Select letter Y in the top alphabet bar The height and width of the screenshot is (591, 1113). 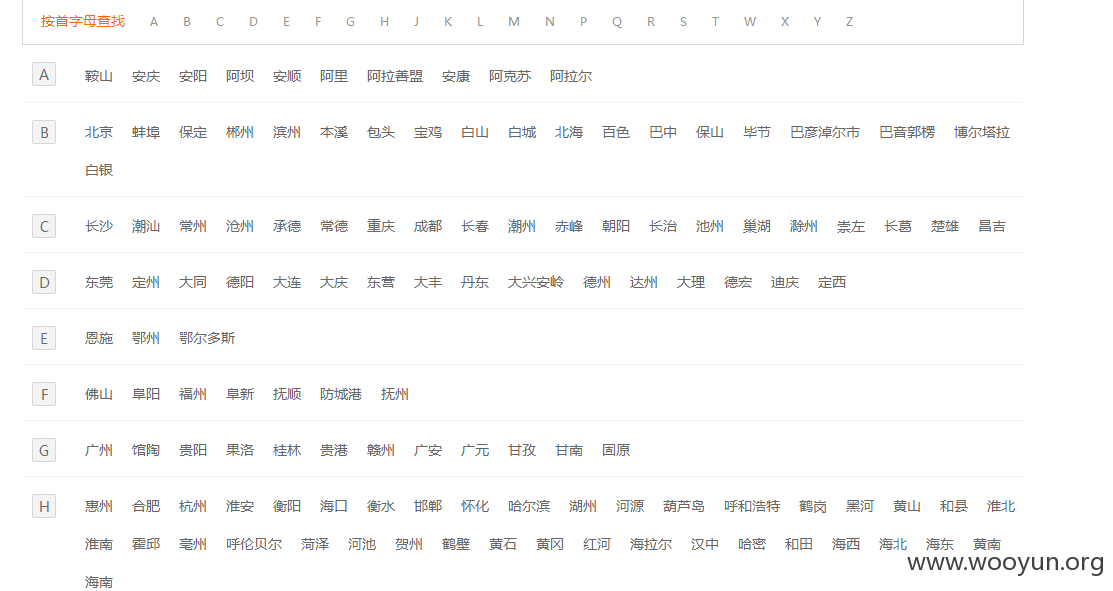[x=817, y=22]
